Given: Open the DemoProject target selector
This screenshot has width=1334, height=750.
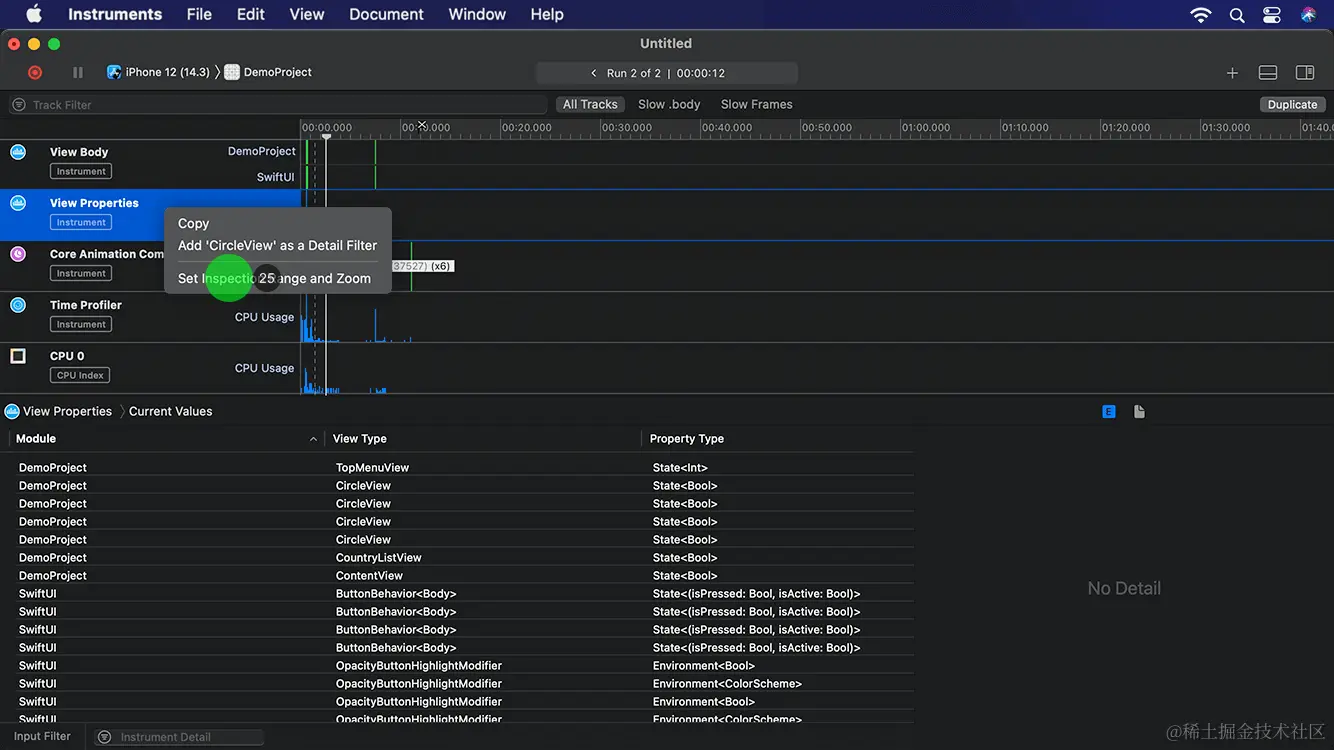Looking at the screenshot, I should coord(268,72).
